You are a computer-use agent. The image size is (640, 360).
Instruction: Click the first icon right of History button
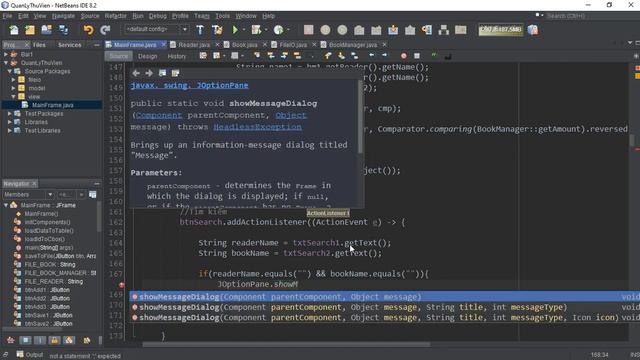click(203, 56)
